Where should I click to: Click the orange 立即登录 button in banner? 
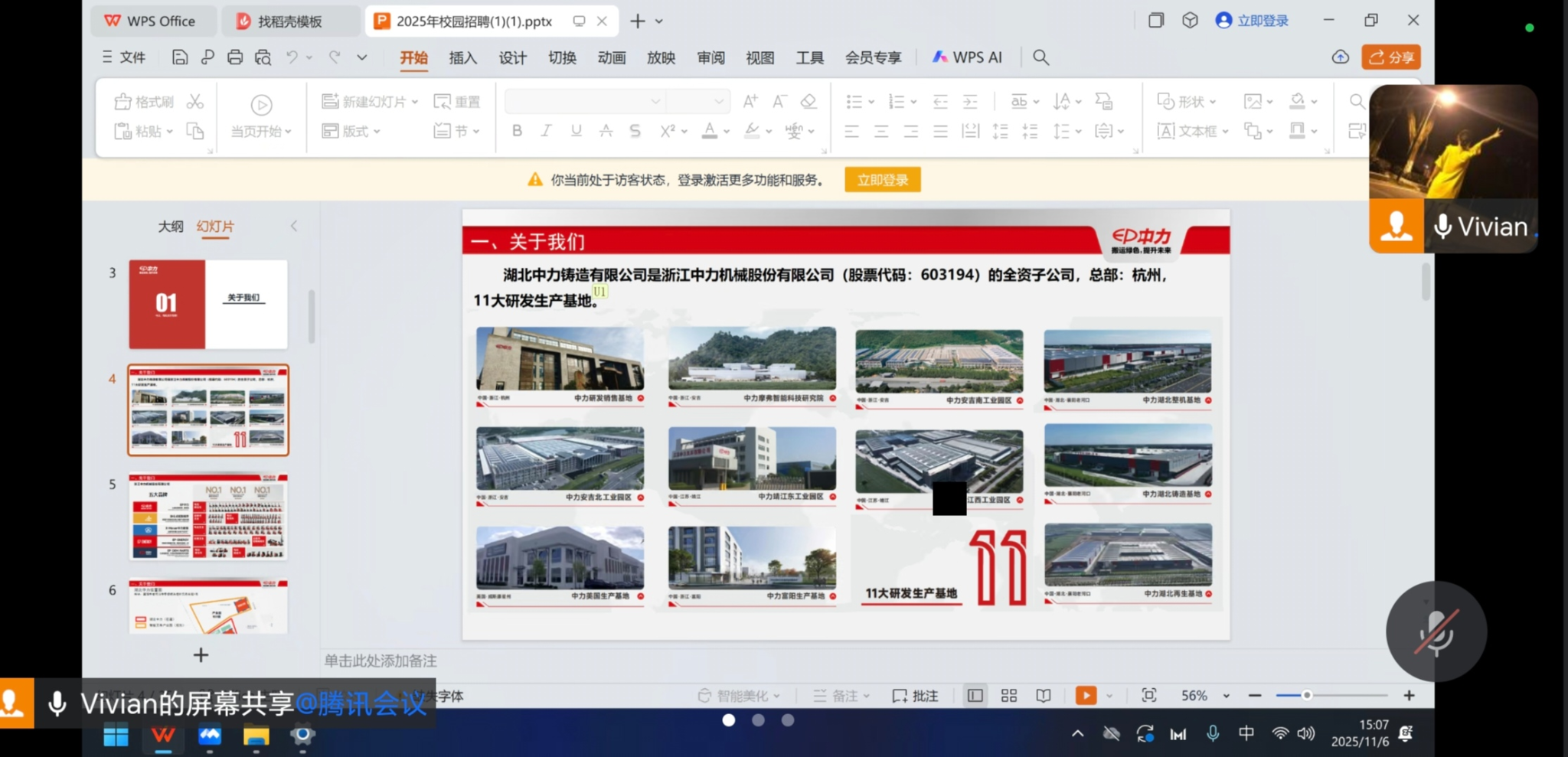tap(882, 180)
